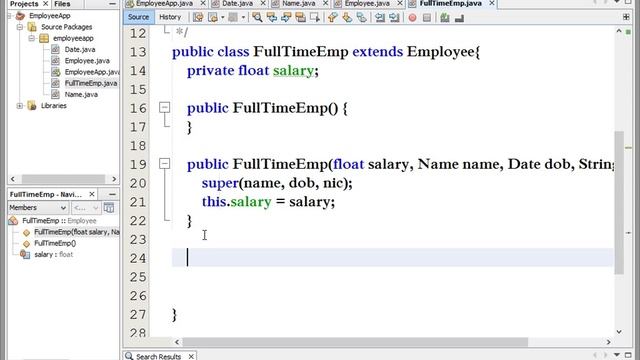Open Name.java editor tab
Image resolution: width=640 pixels, height=360 pixels.
coord(299,3)
